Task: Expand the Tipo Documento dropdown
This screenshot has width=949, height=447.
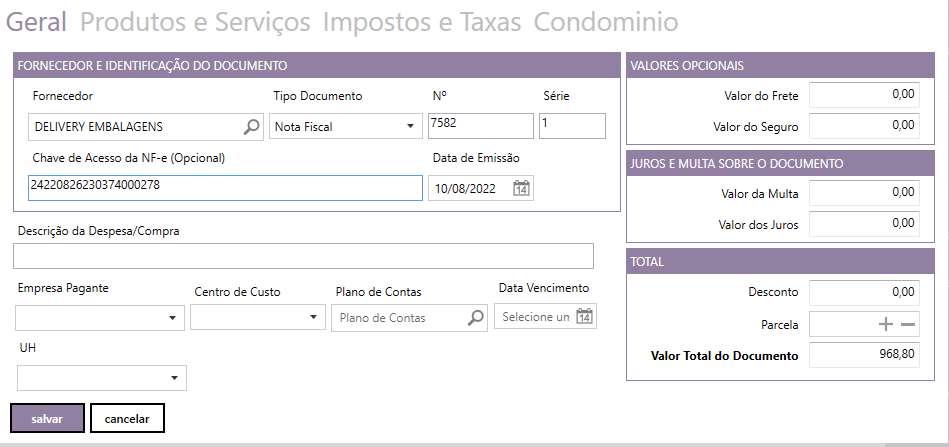Action: [409, 127]
